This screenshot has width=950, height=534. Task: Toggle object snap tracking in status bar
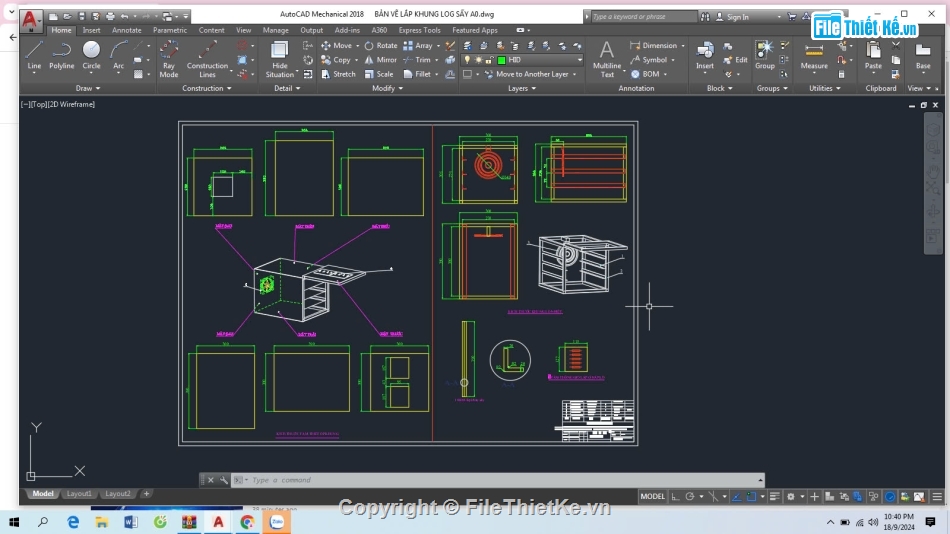click(736, 496)
